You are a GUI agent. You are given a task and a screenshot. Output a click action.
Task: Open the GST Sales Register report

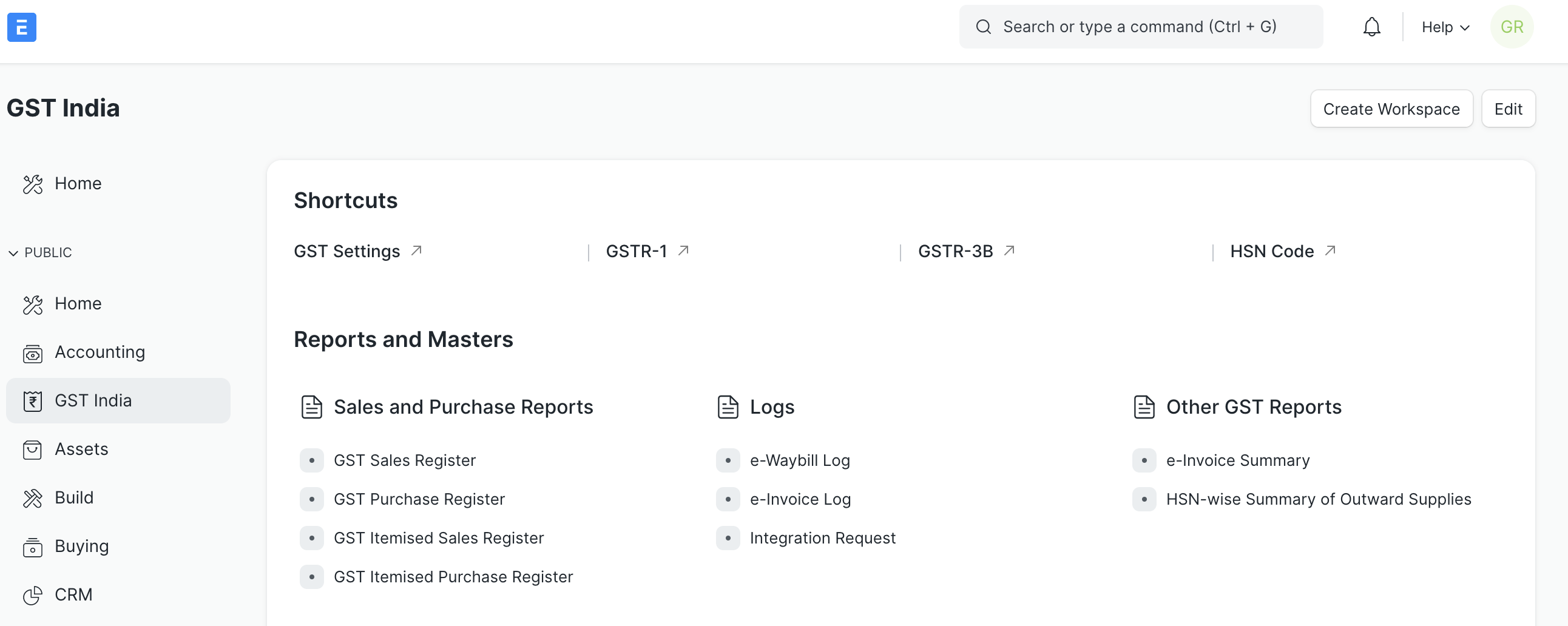click(405, 460)
